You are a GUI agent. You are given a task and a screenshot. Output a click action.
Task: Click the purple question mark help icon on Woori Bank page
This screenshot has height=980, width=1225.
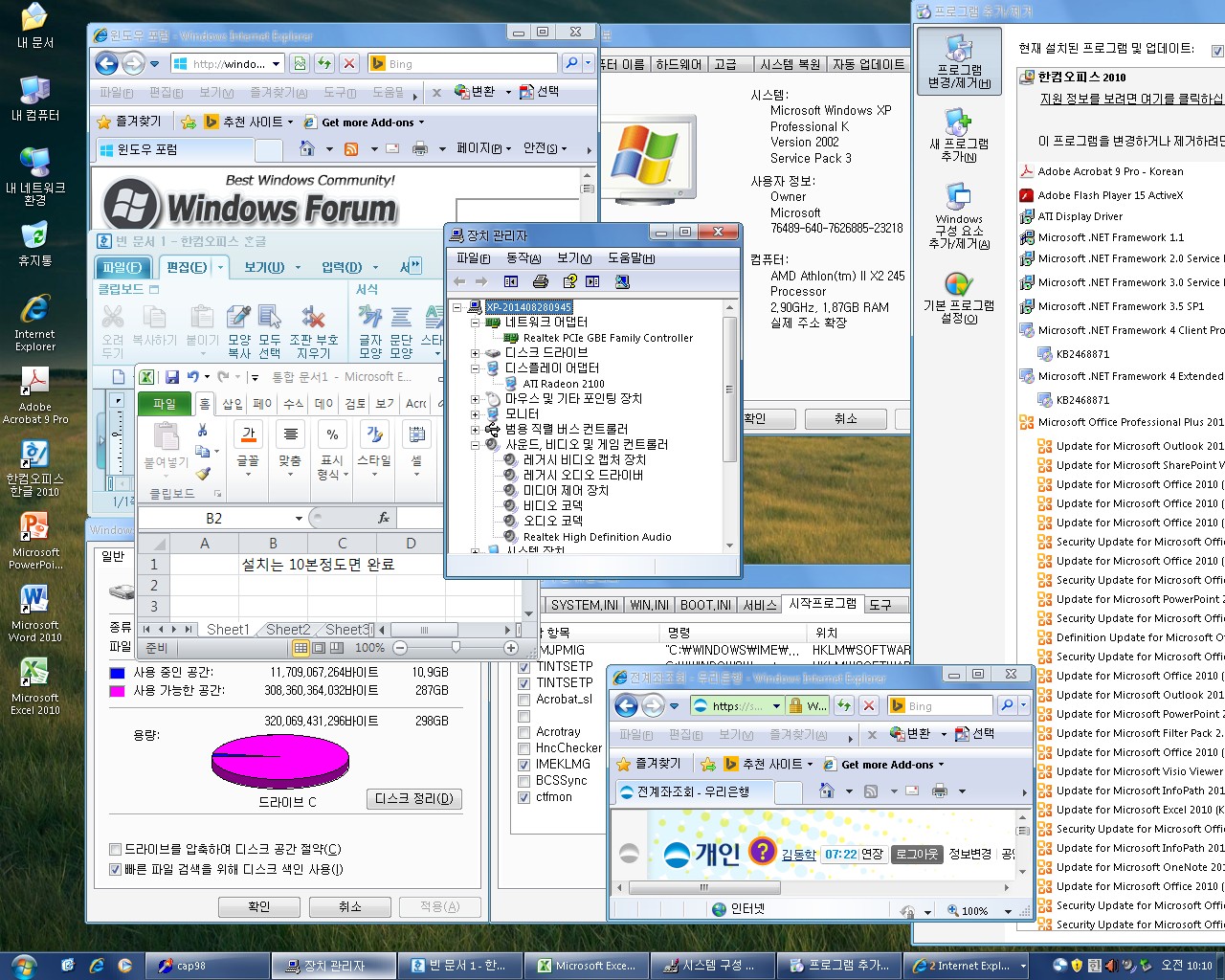point(762,851)
